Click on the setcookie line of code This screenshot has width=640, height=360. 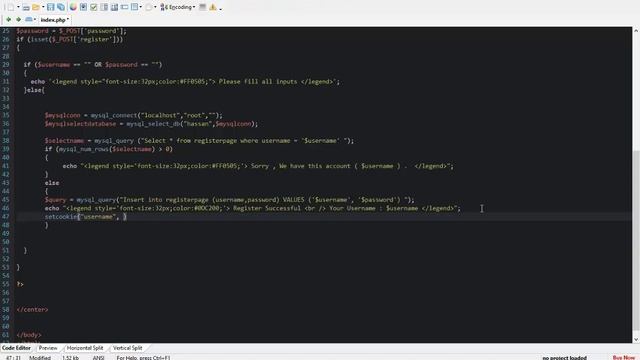86,217
